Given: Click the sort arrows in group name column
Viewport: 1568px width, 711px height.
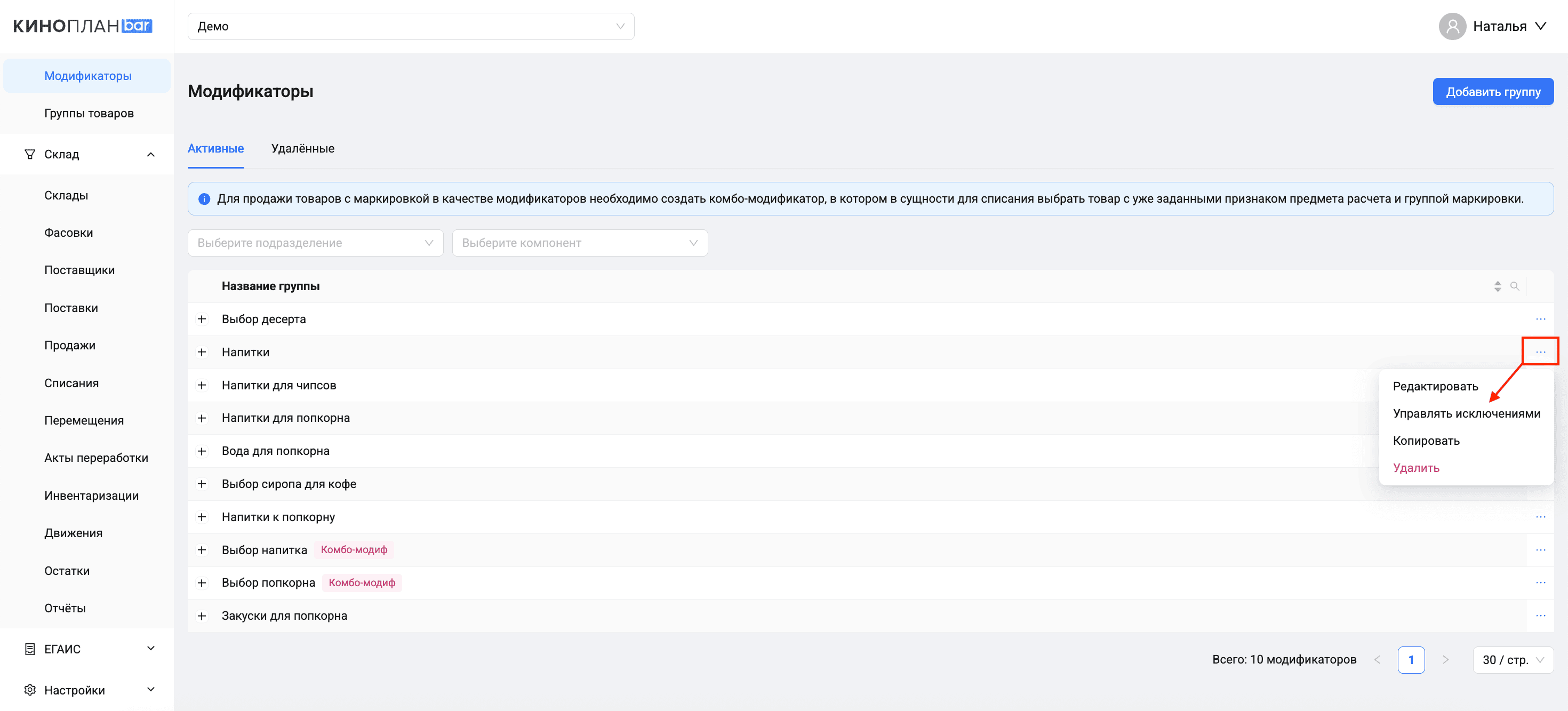Looking at the screenshot, I should point(1498,286).
